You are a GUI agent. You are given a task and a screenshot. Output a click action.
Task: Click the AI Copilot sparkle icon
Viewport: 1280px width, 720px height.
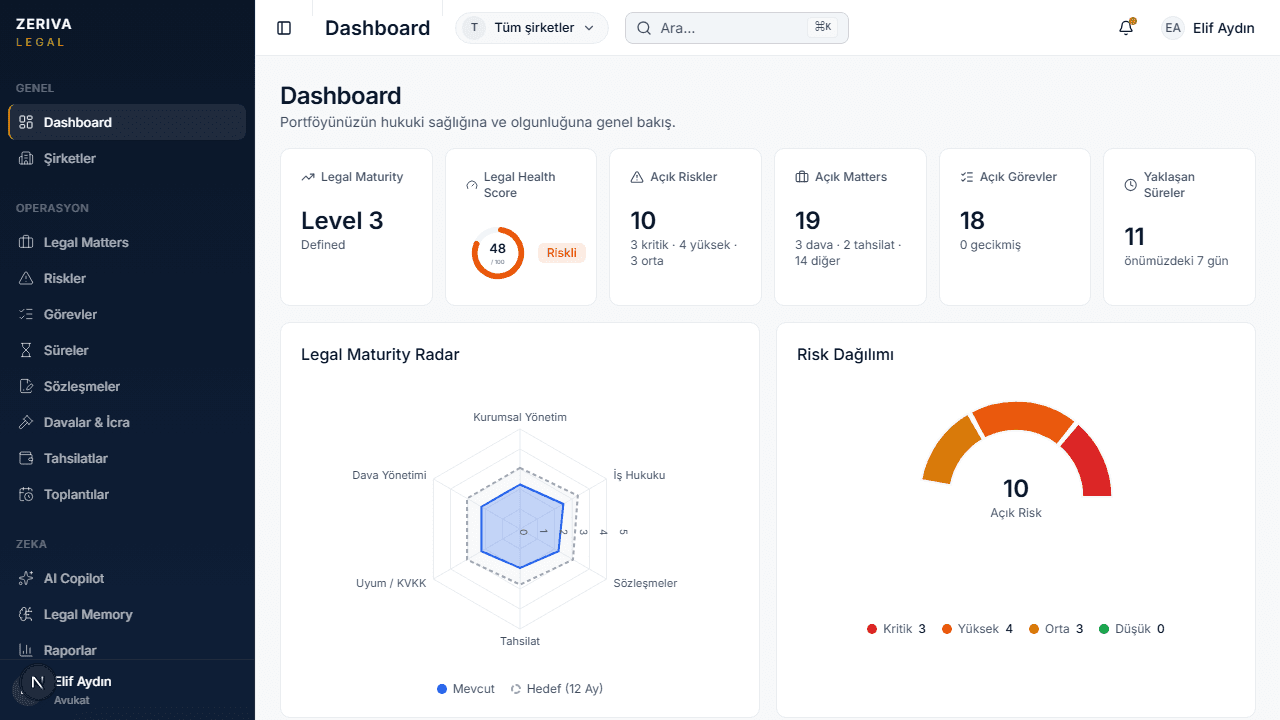27,578
